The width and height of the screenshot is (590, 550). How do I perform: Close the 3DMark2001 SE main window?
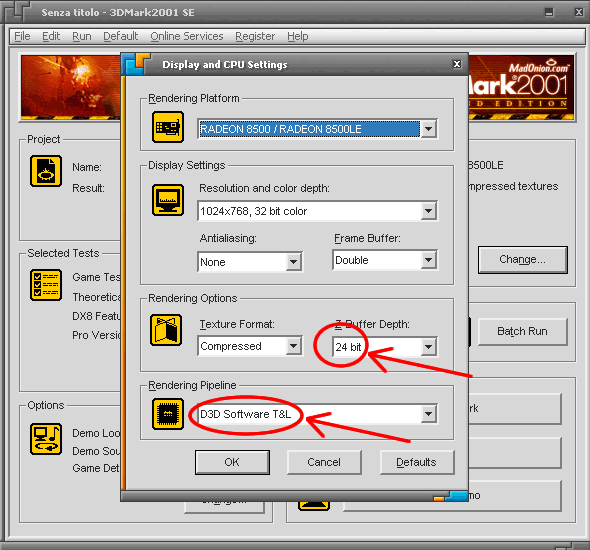(x=579, y=12)
